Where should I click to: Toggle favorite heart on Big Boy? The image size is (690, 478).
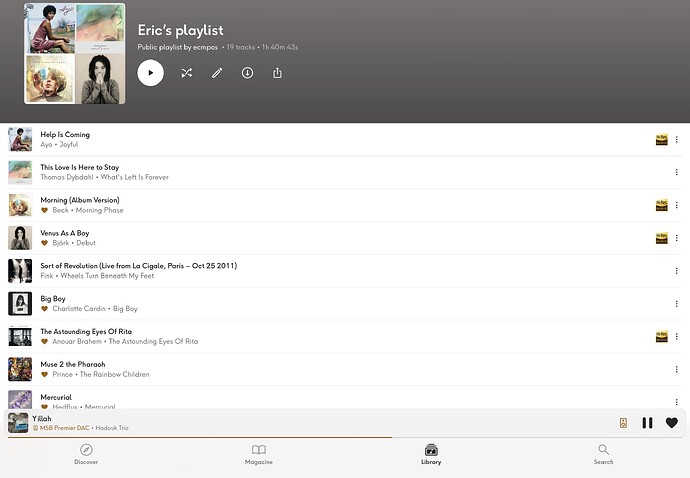coord(44,309)
